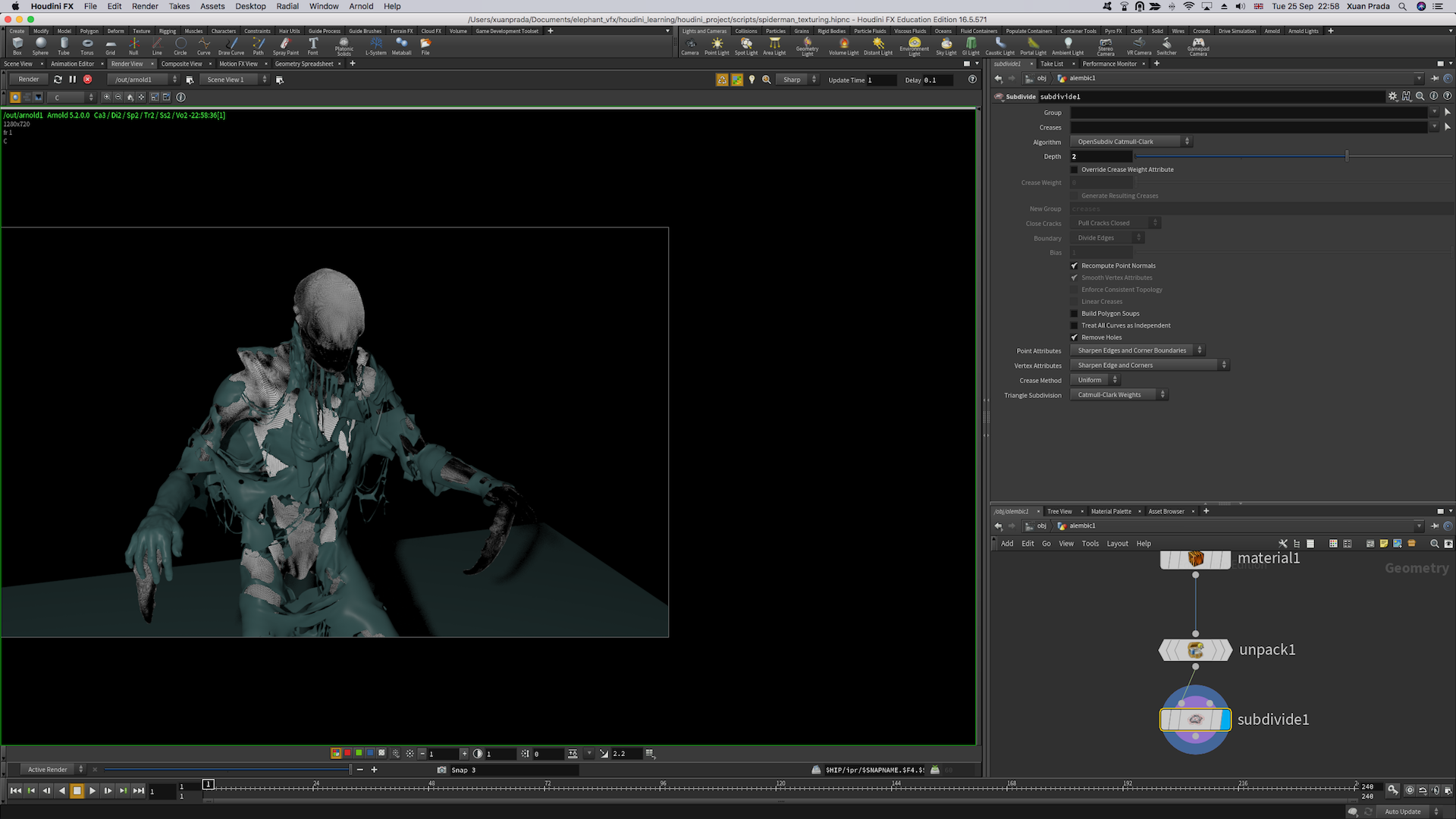This screenshot has width=1456, height=819.
Task: Open the Algorithm dropdown
Action: pos(1131,142)
